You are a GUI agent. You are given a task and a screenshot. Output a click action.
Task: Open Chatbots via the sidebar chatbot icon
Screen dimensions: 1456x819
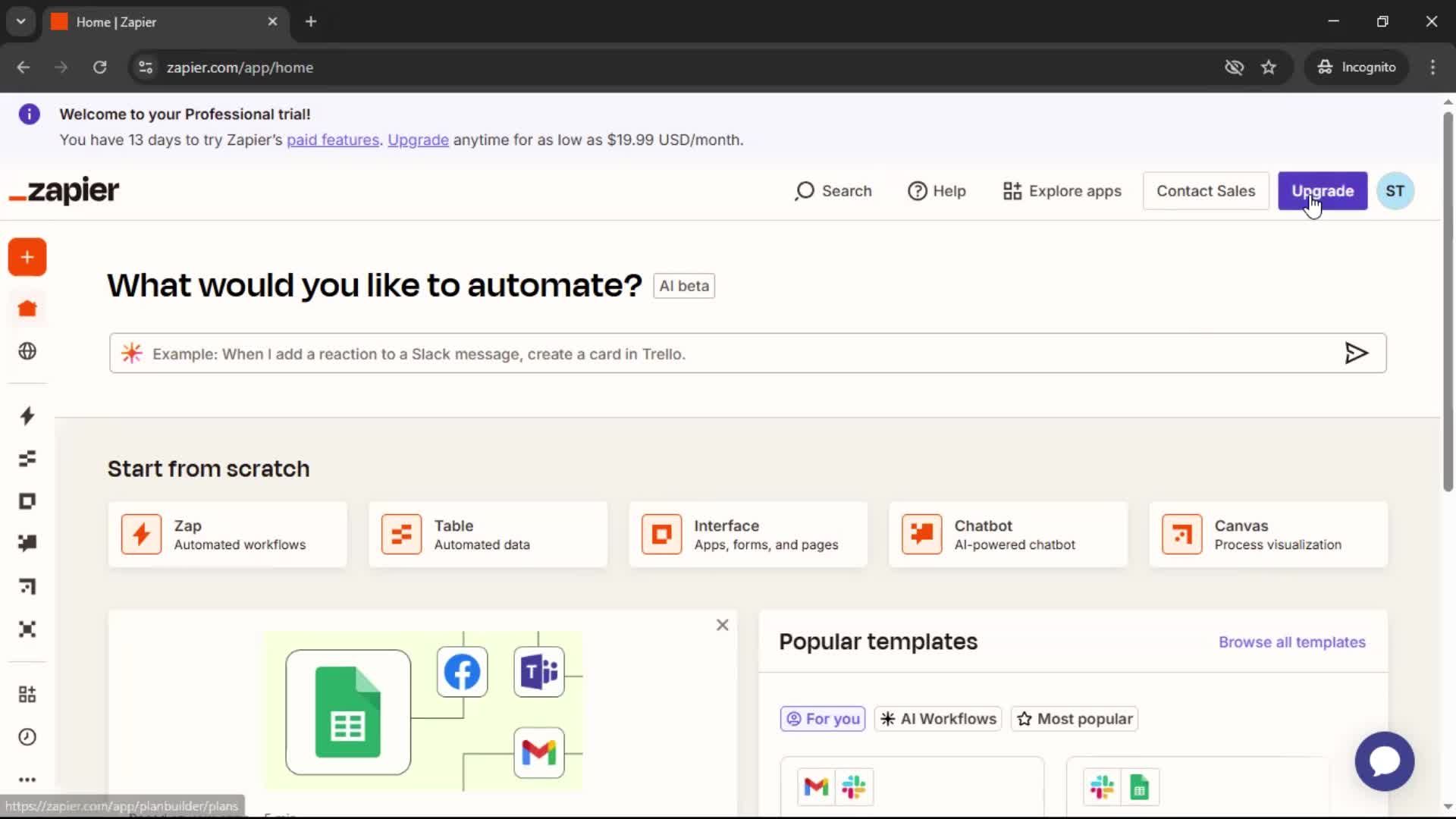click(27, 543)
